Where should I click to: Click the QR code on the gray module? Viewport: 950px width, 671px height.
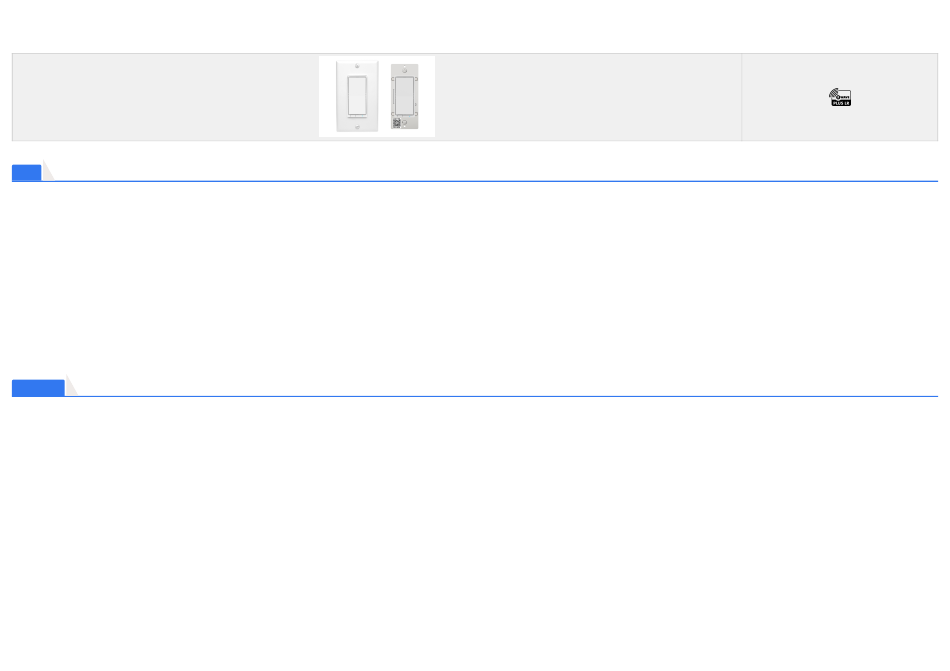396,123
